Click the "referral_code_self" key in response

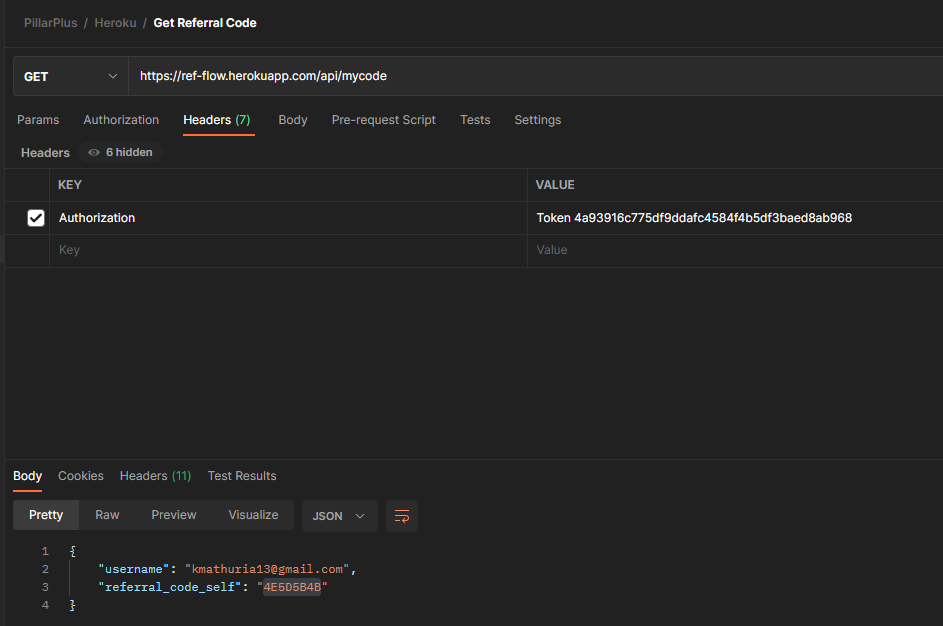170,587
